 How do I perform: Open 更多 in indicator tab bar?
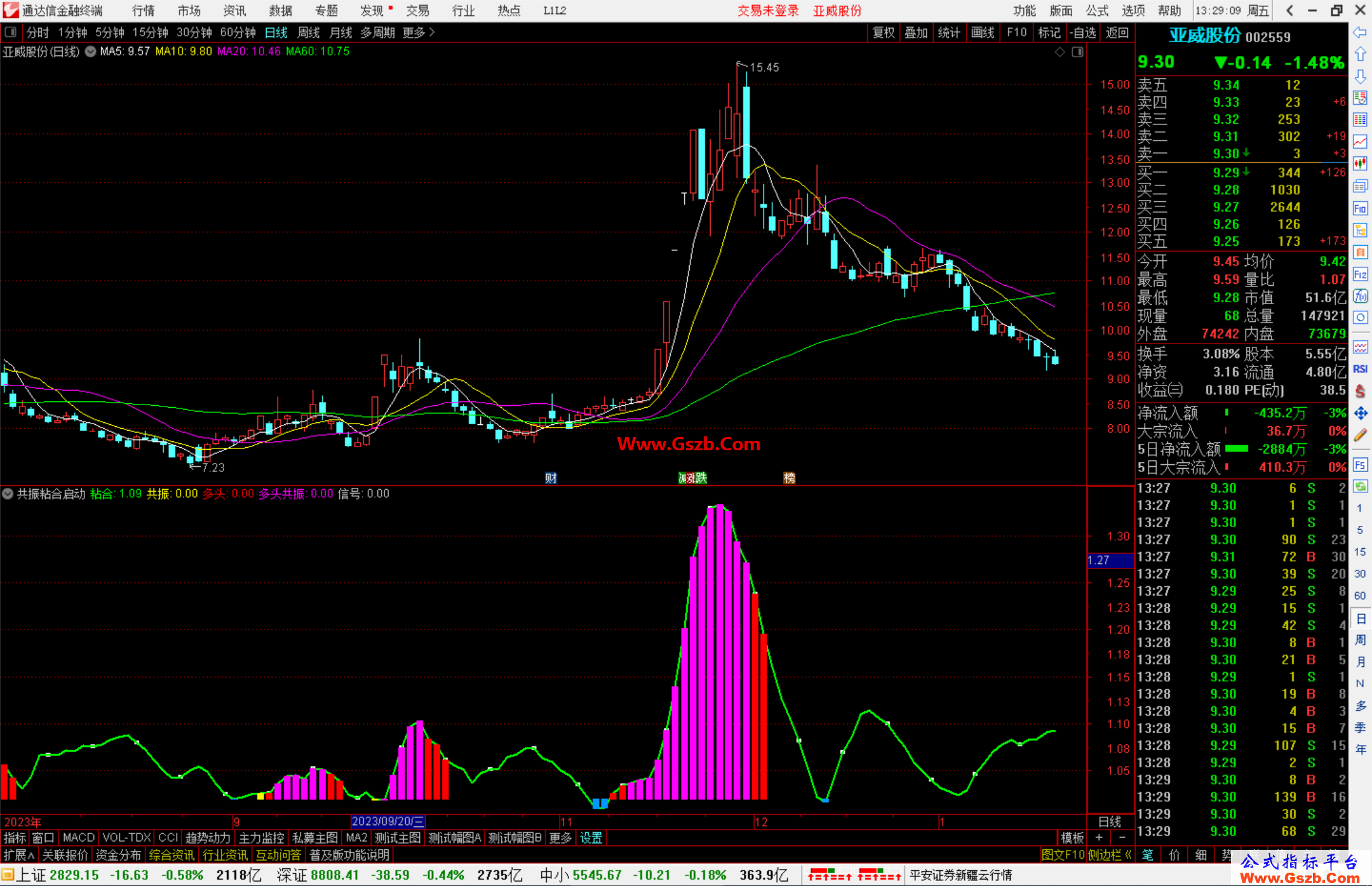560,838
